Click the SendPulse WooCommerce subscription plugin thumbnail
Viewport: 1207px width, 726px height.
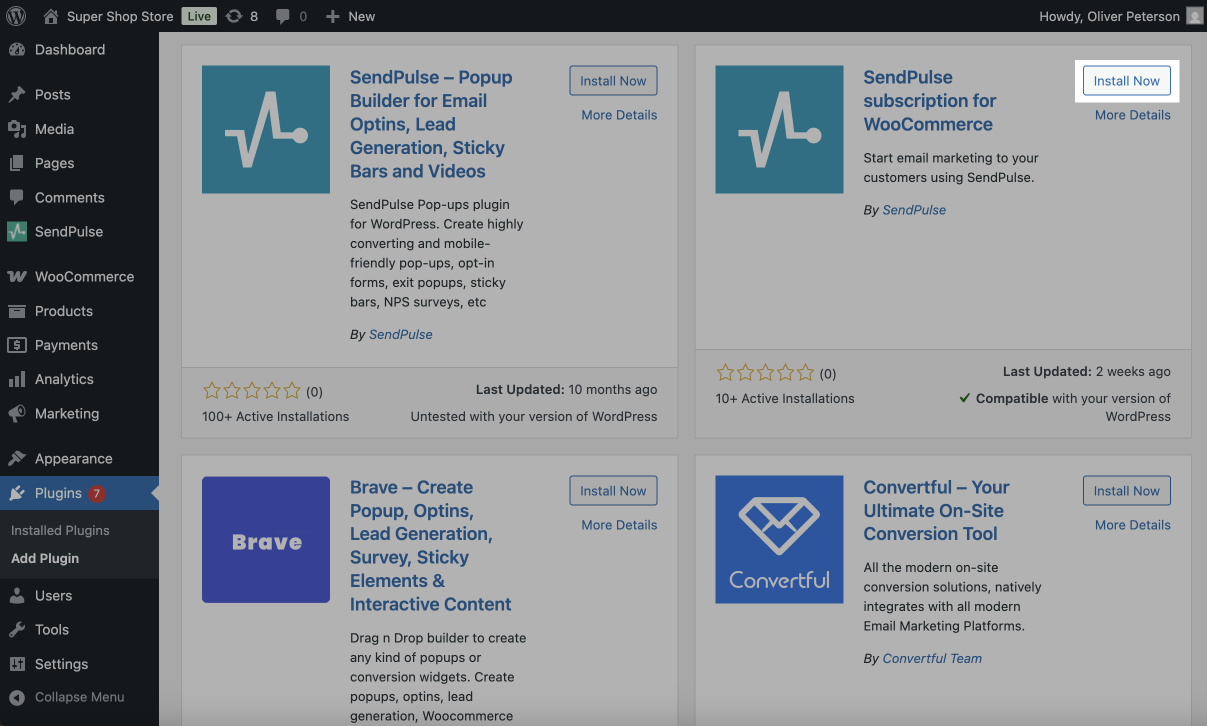779,129
